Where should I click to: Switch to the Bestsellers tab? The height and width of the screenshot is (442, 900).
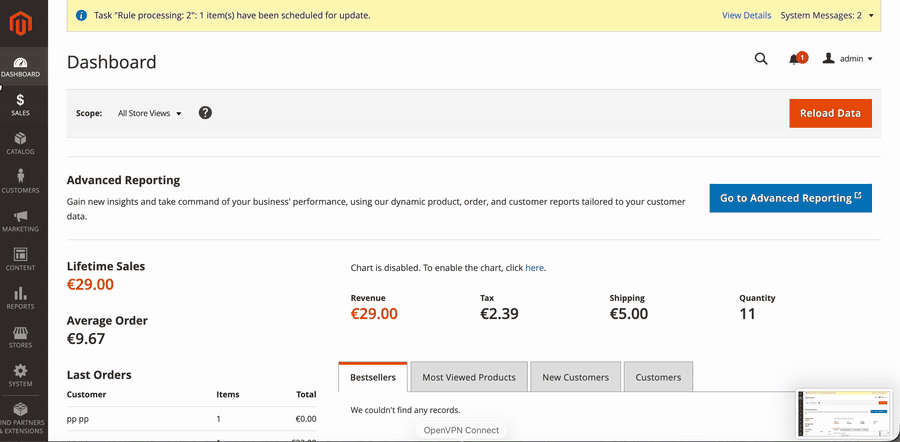pos(373,377)
